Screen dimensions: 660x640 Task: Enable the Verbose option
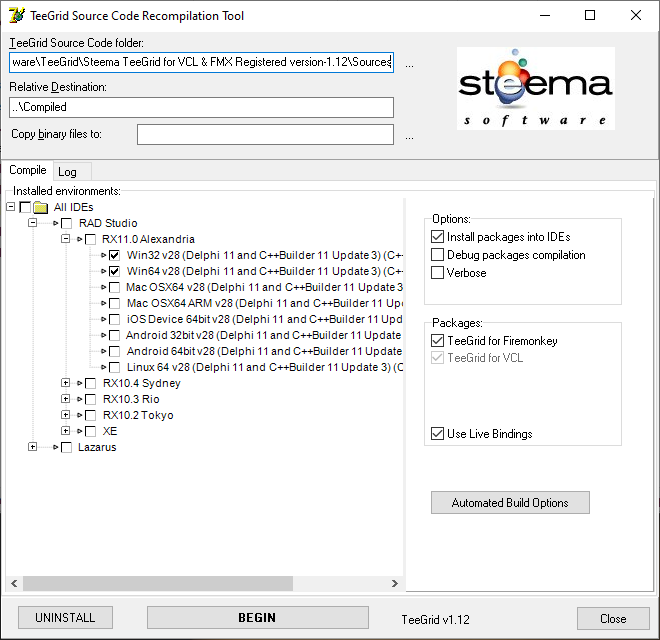pyautogui.click(x=437, y=273)
